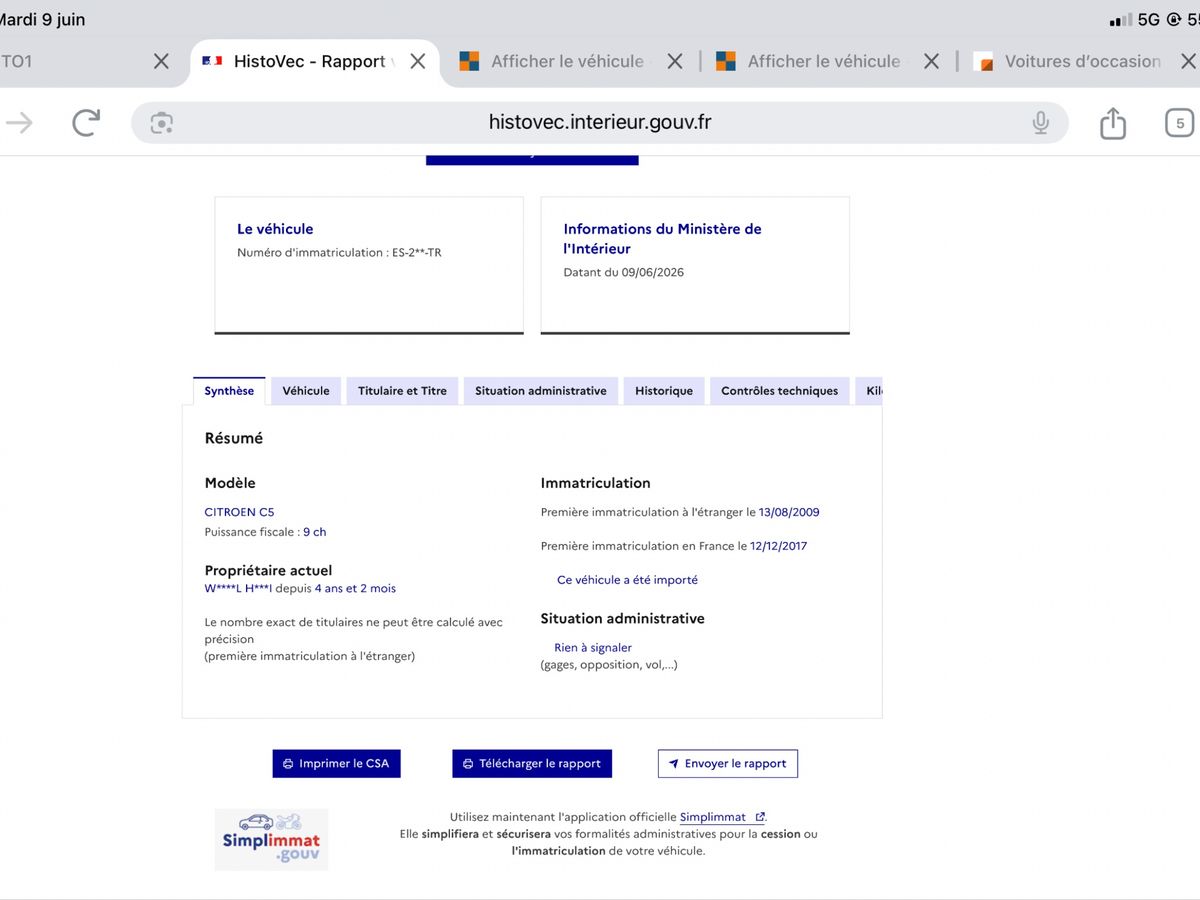1200x900 pixels.
Task: Click the Résumé heading
Action: point(234,438)
